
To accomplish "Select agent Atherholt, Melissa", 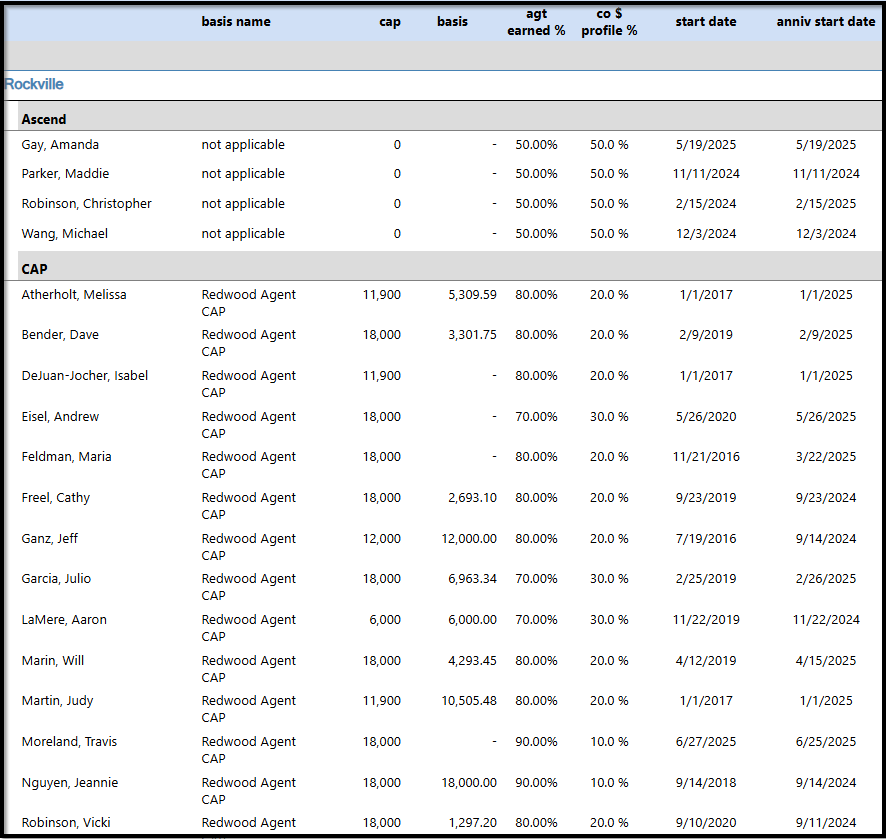I will (74, 294).
